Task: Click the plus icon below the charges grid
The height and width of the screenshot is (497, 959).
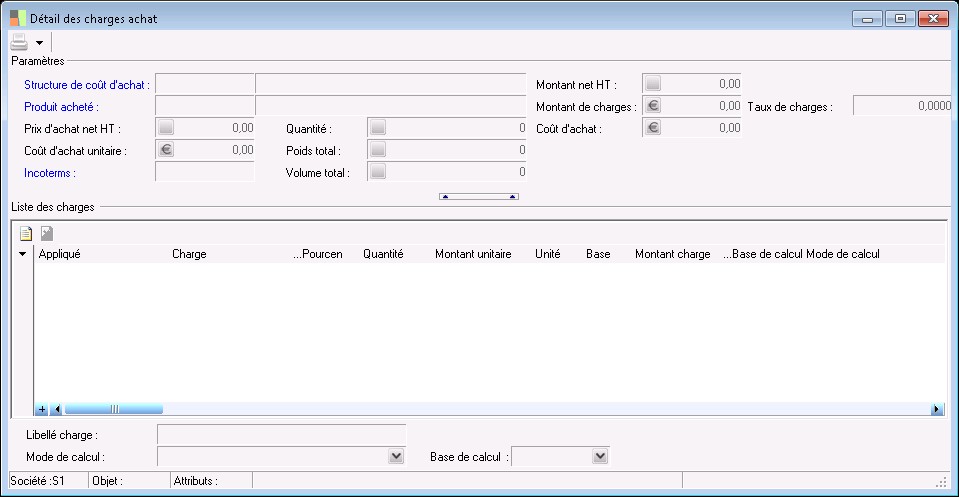Action: (42, 409)
